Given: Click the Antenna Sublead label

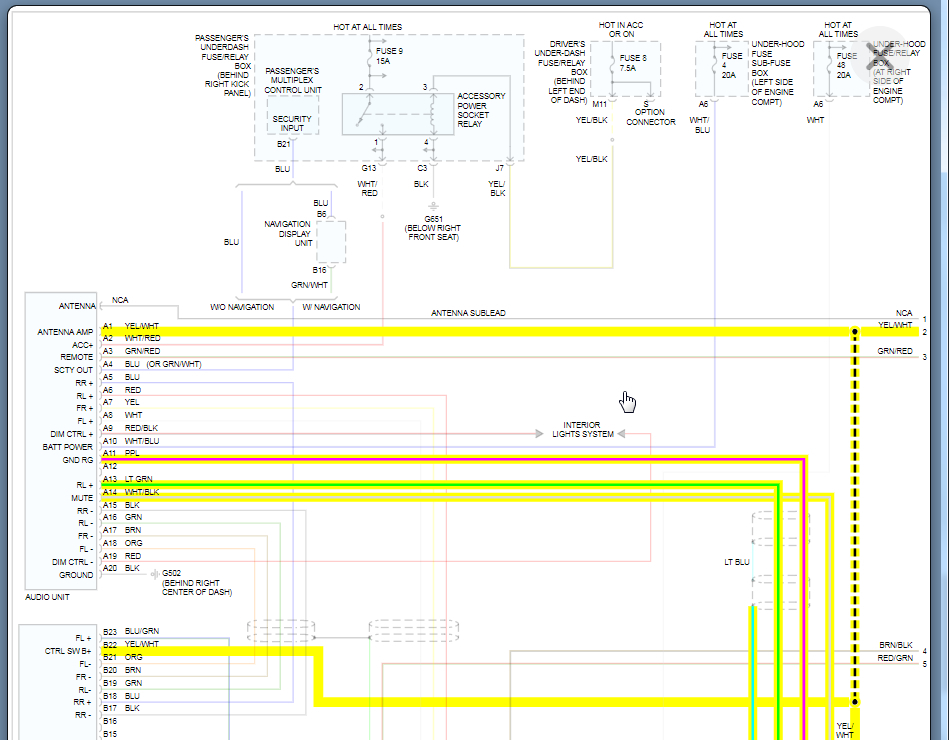Looking at the screenshot, I should [468, 313].
